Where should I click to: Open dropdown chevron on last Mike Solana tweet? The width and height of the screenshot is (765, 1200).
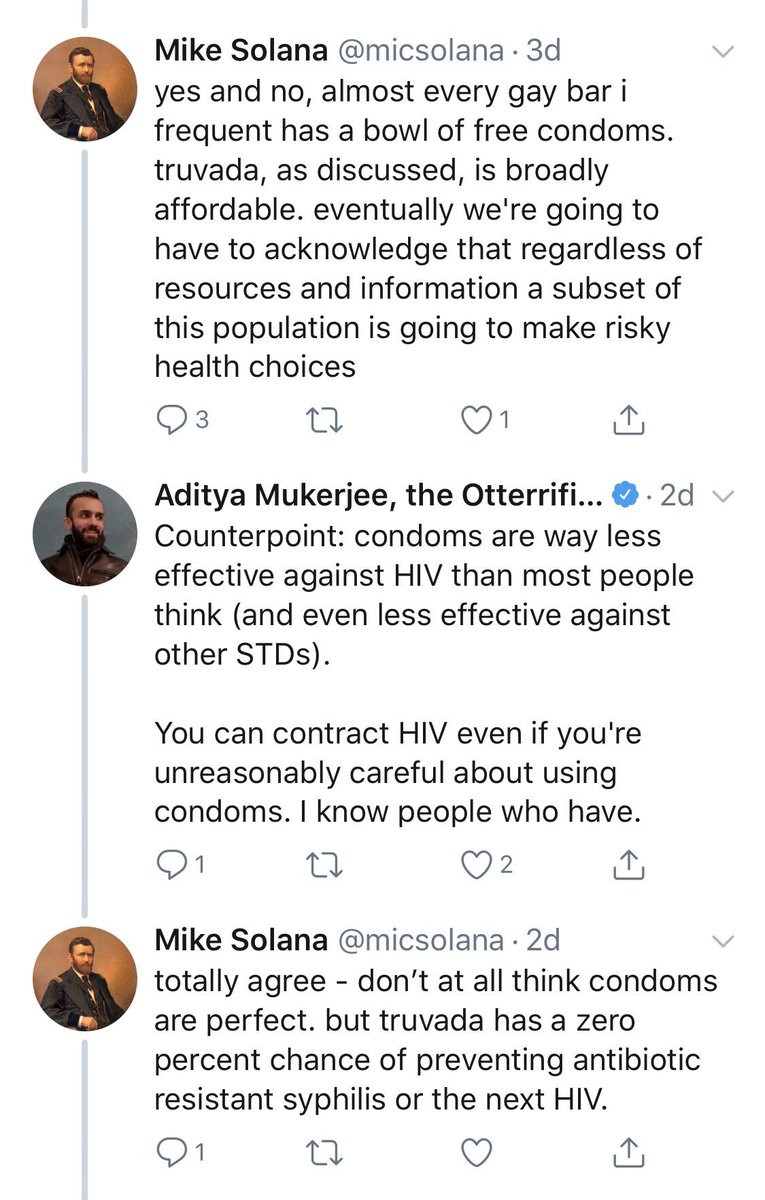(x=724, y=941)
